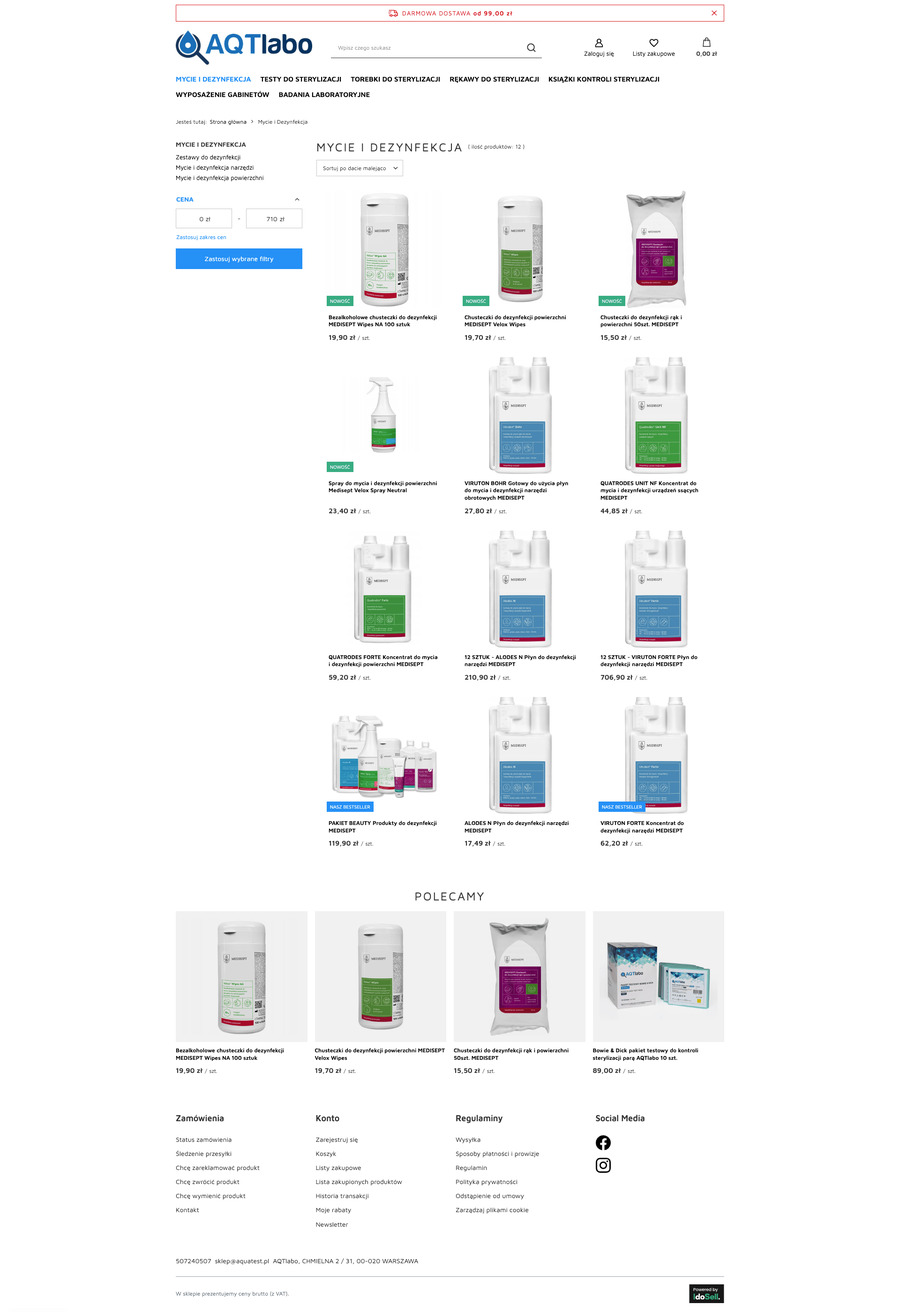Visit the Facebook social media icon

coord(603,1142)
